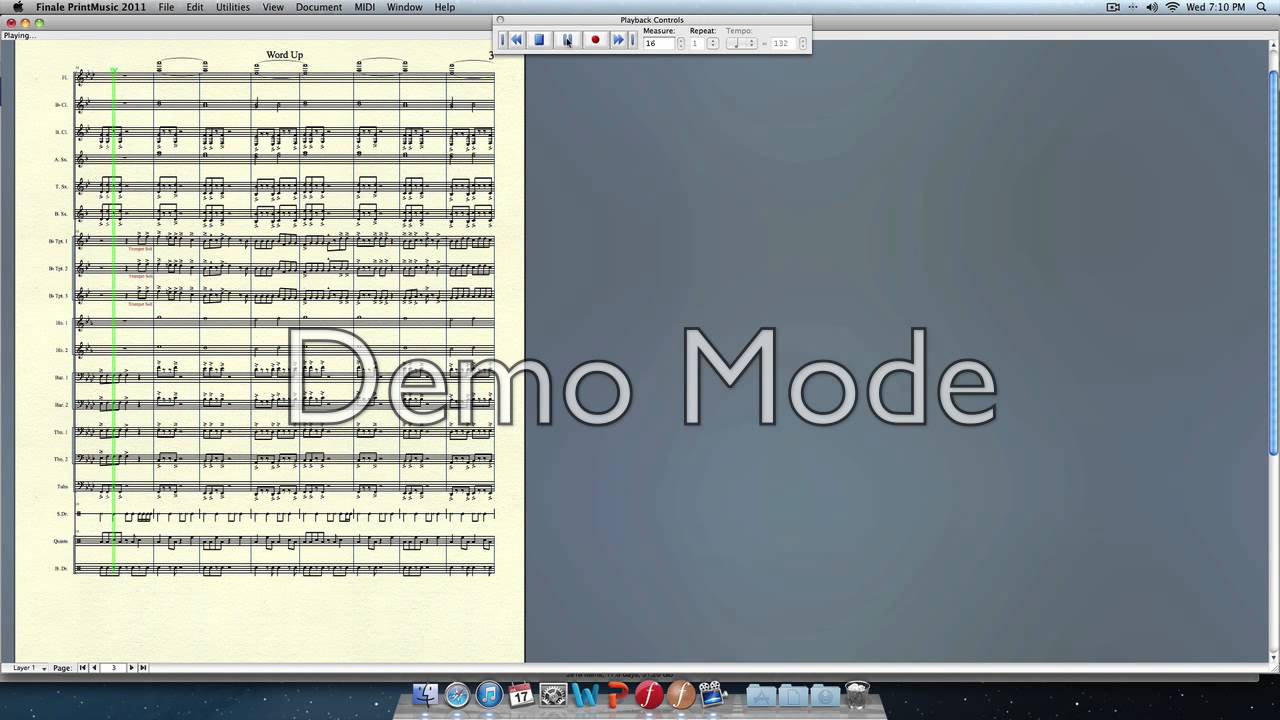Viewport: 1280px width, 720px height.
Task: Click the page number field showing 3
Action: pos(113,668)
